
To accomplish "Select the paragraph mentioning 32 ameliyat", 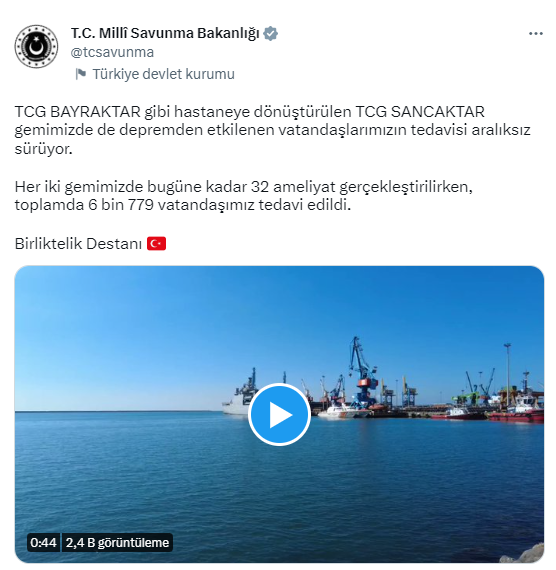I will pyautogui.click(x=243, y=196).
